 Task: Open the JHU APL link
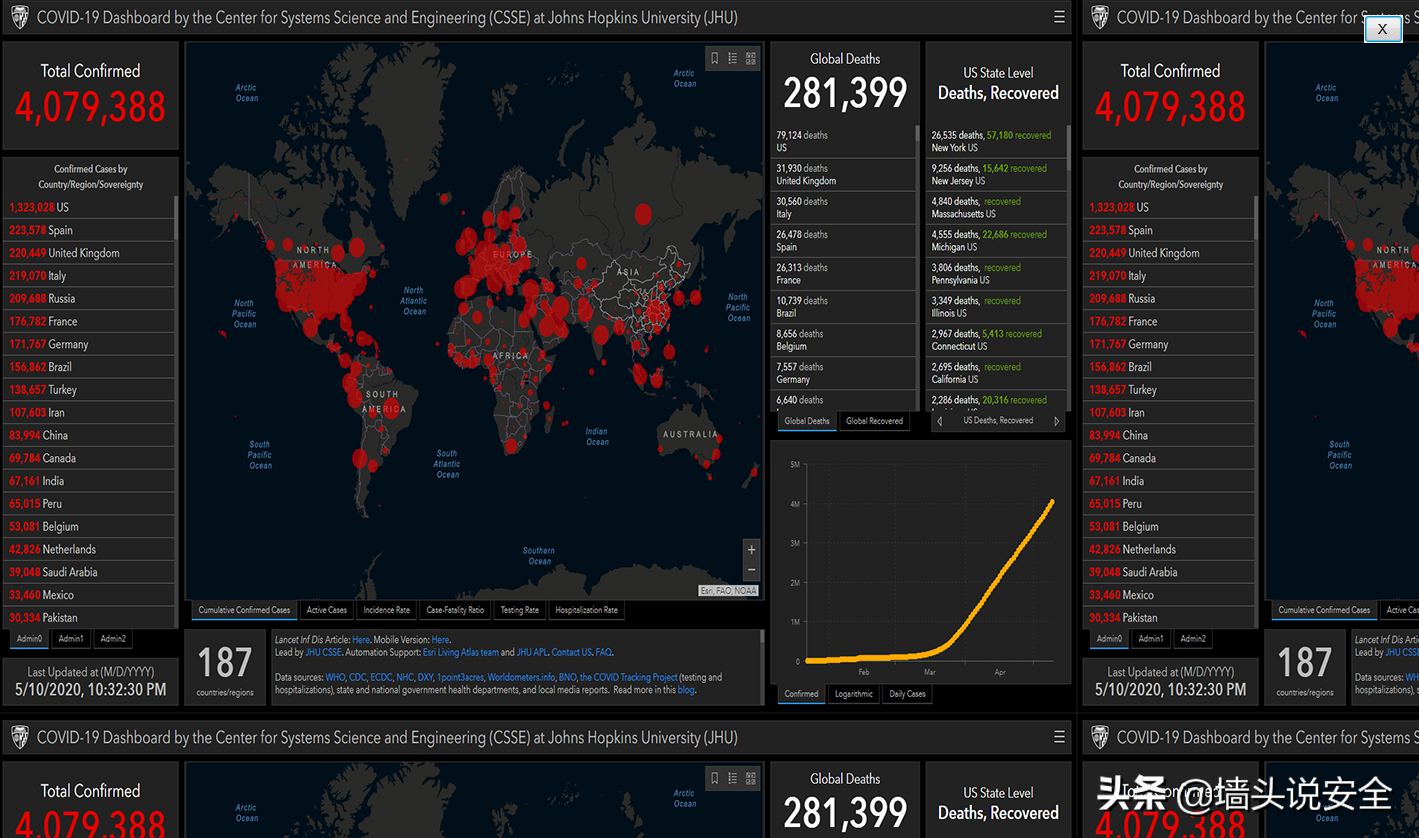point(532,653)
